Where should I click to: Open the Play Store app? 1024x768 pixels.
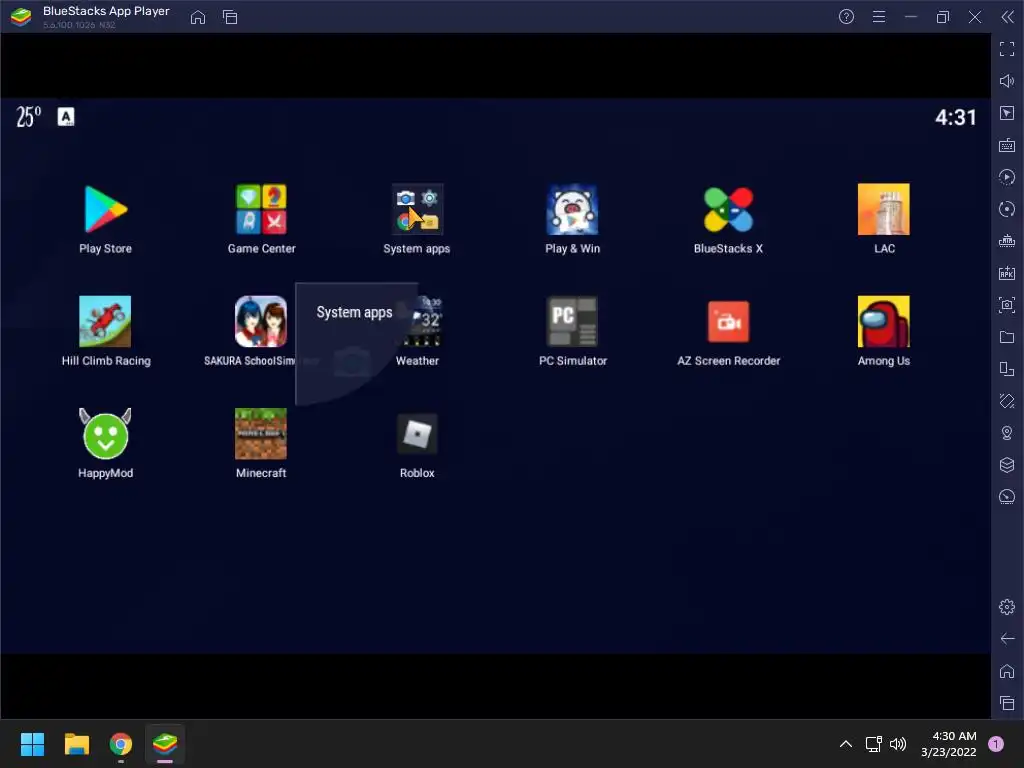point(105,210)
